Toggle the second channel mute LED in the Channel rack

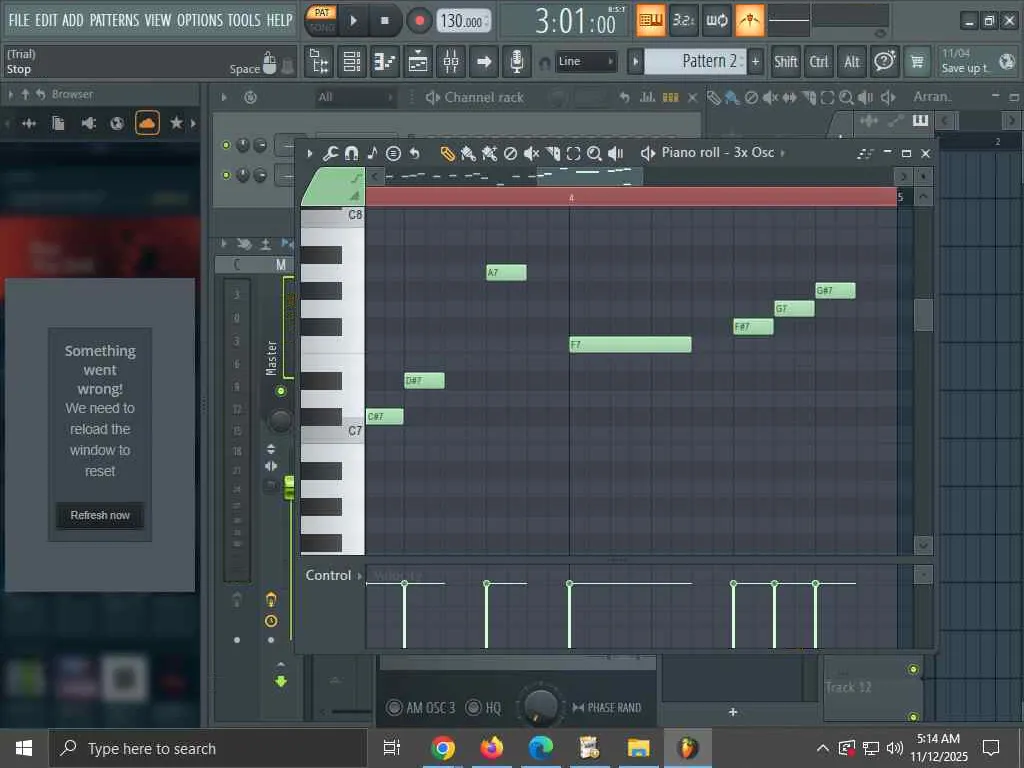[x=226, y=175]
